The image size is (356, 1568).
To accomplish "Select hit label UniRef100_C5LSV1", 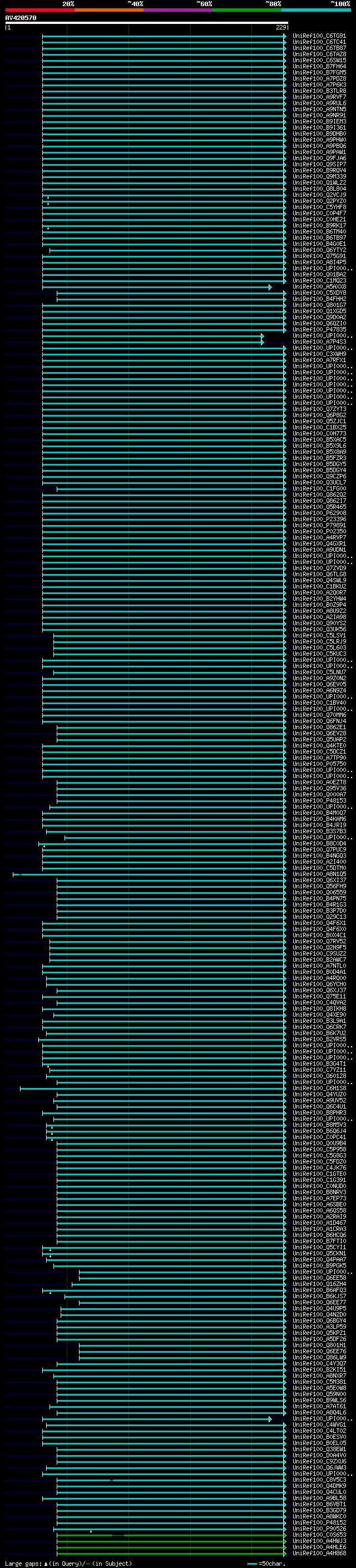I will 319,635.
